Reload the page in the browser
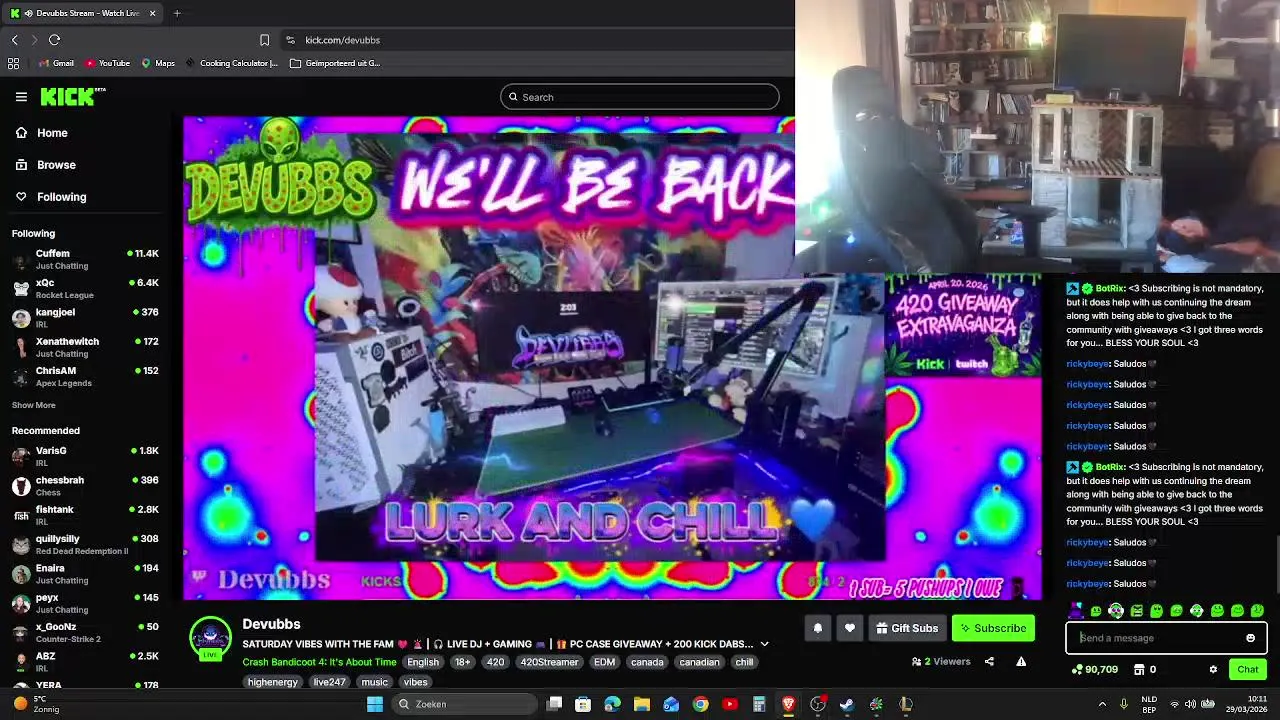 tap(54, 40)
